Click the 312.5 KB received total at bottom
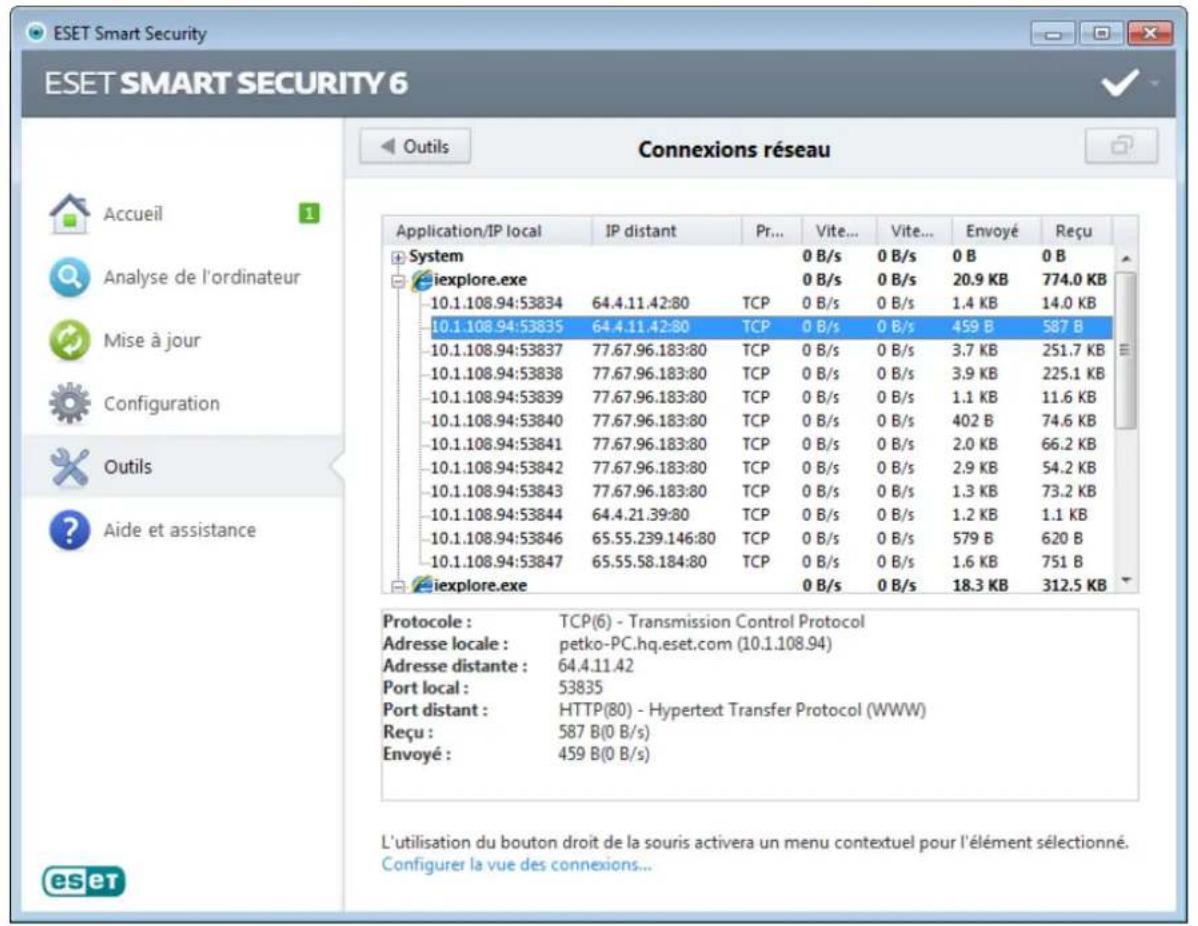Image resolution: width=1198 pixels, height=926 pixels. pos(1074,585)
